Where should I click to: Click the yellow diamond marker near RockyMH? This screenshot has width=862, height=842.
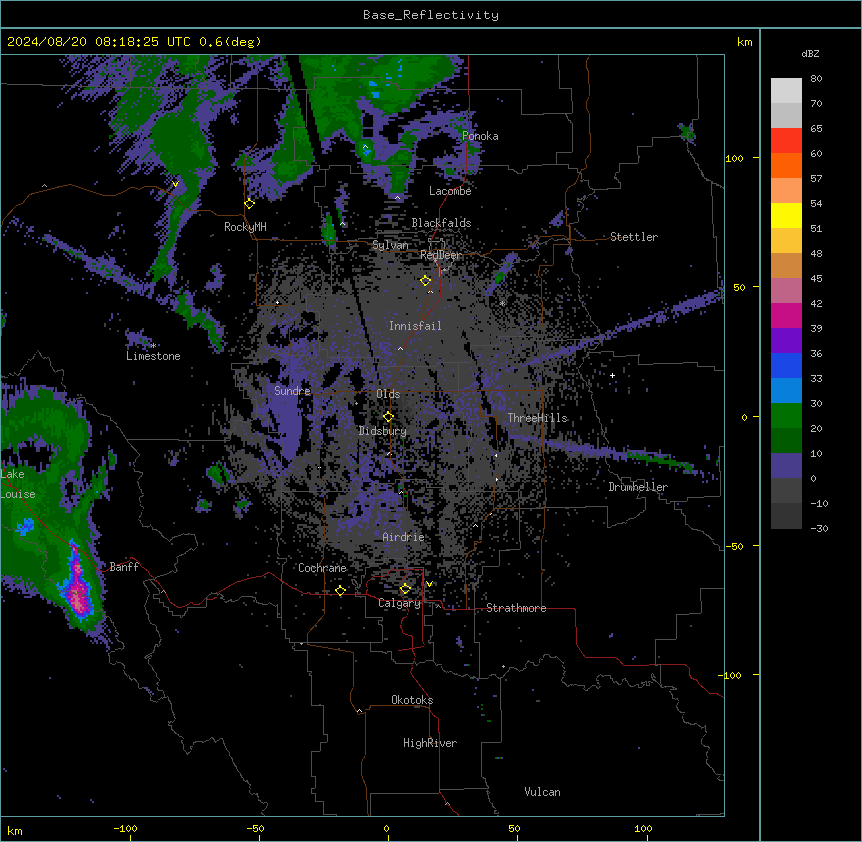point(249,204)
